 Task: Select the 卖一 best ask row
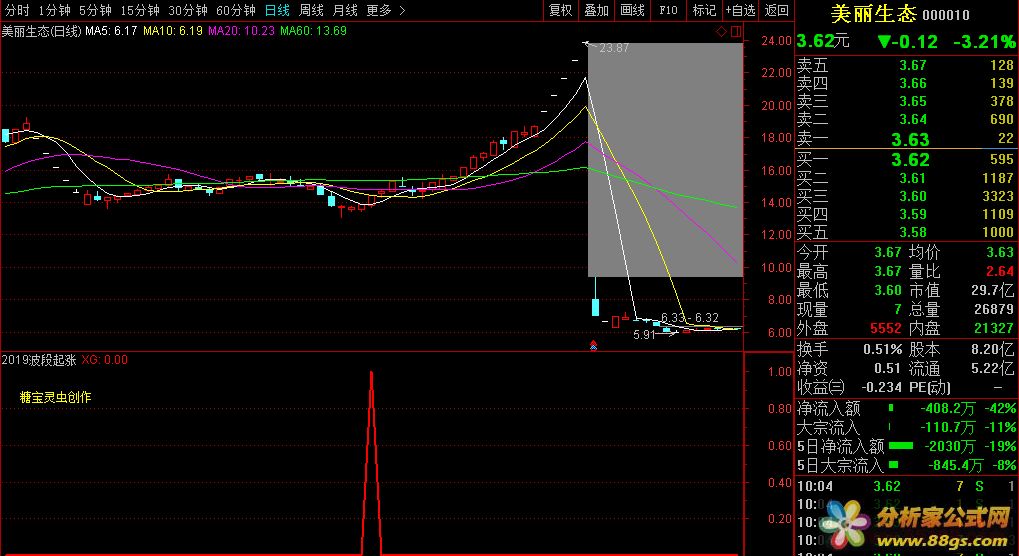pos(906,138)
